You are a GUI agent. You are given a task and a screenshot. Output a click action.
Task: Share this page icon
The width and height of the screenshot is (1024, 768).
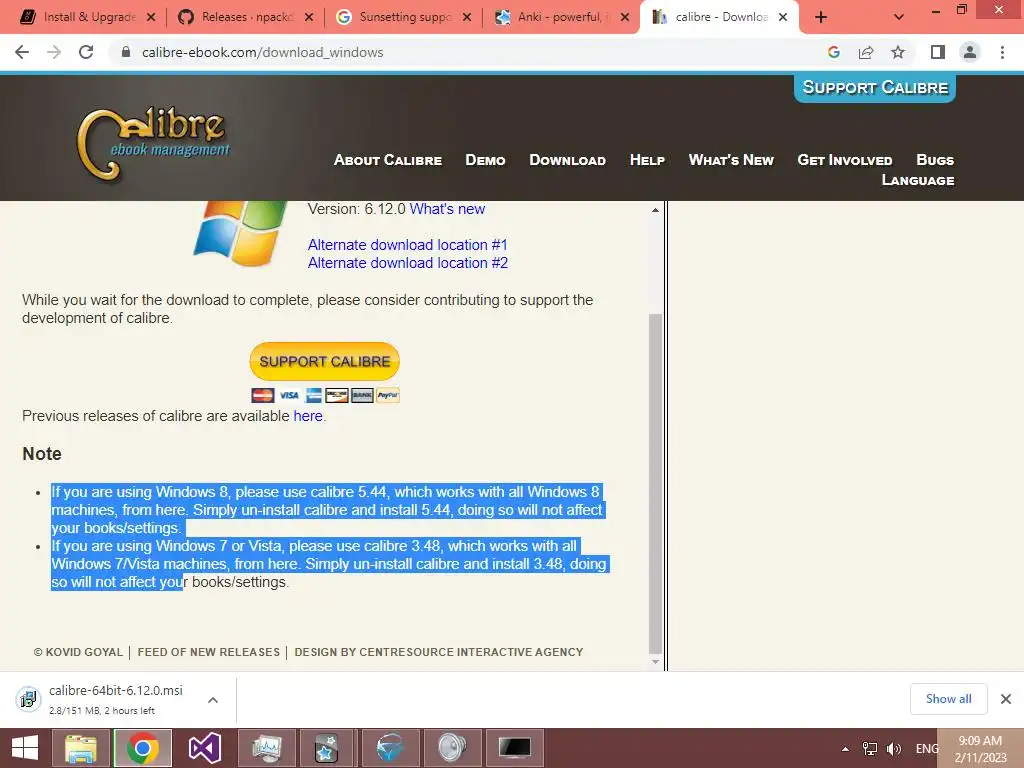[x=866, y=52]
